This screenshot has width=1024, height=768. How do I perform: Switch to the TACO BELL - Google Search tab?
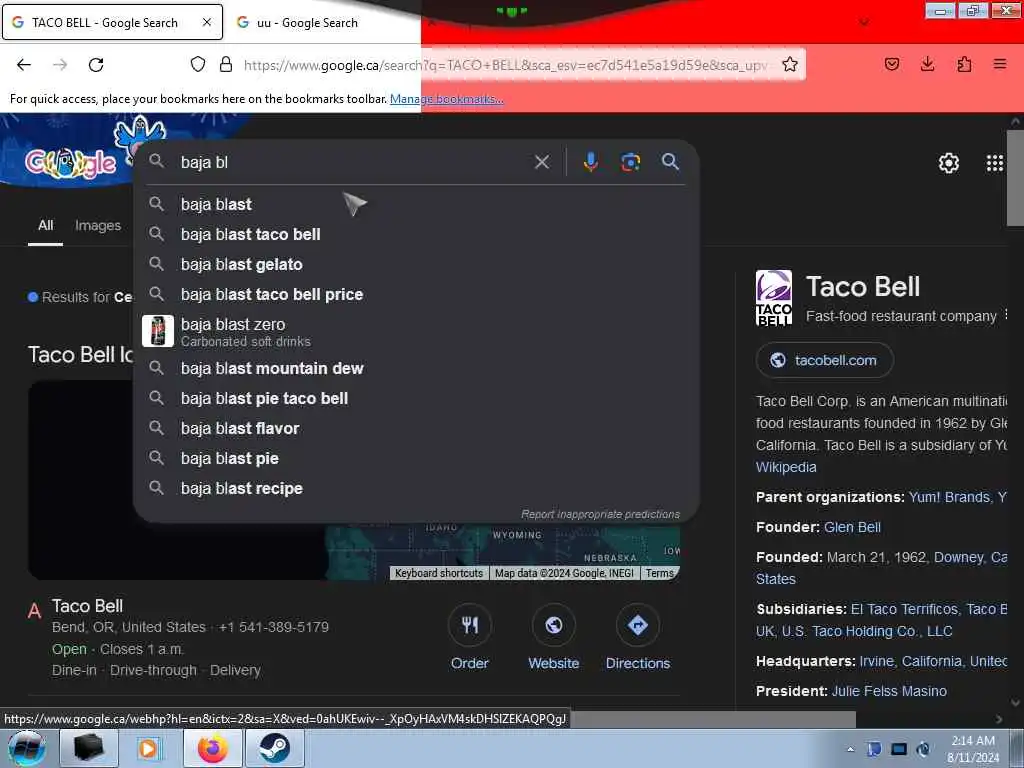click(104, 22)
